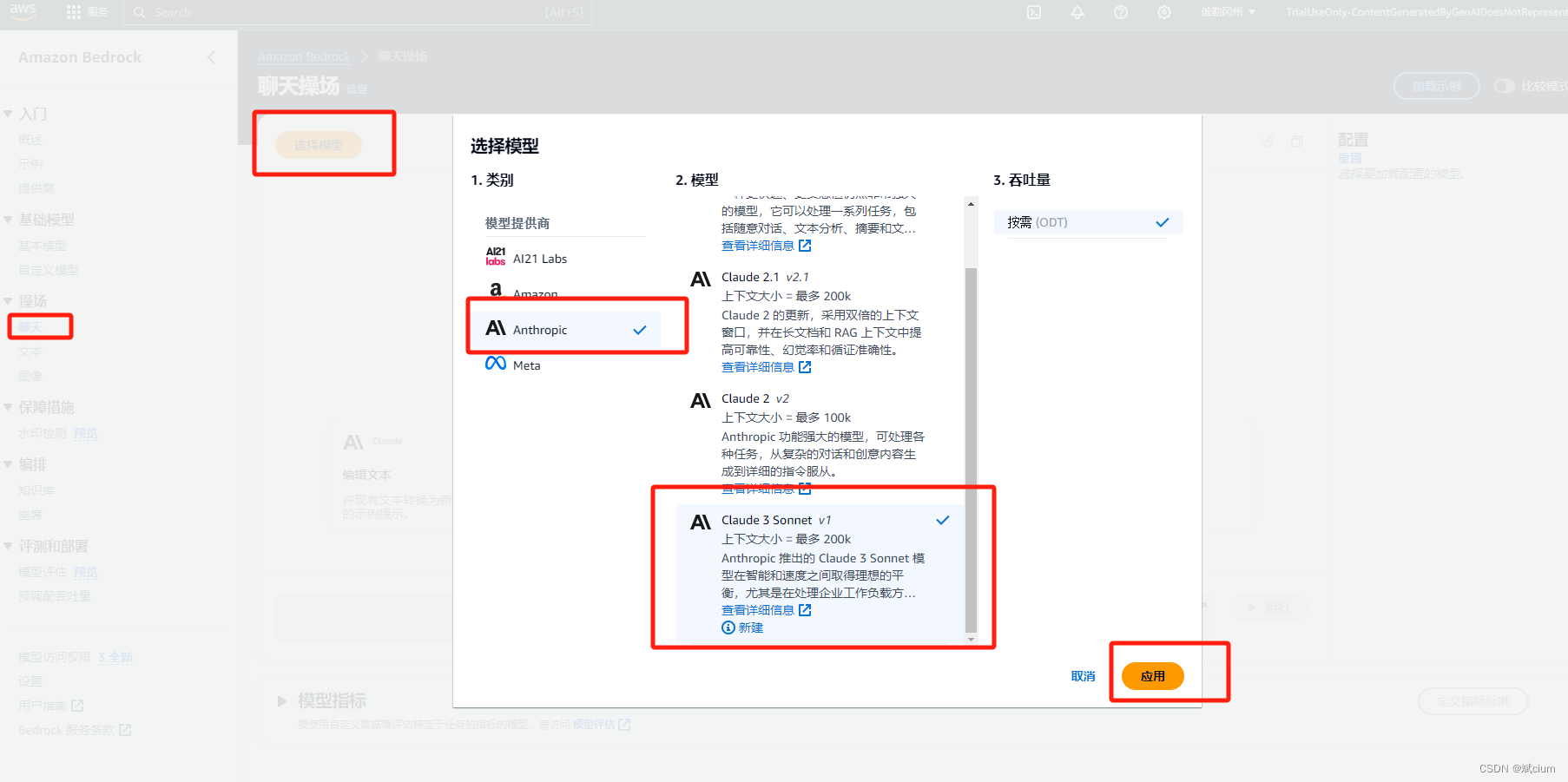Open 自定义模型 in sidebar
Image resolution: width=1568 pixels, height=782 pixels.
(49, 270)
